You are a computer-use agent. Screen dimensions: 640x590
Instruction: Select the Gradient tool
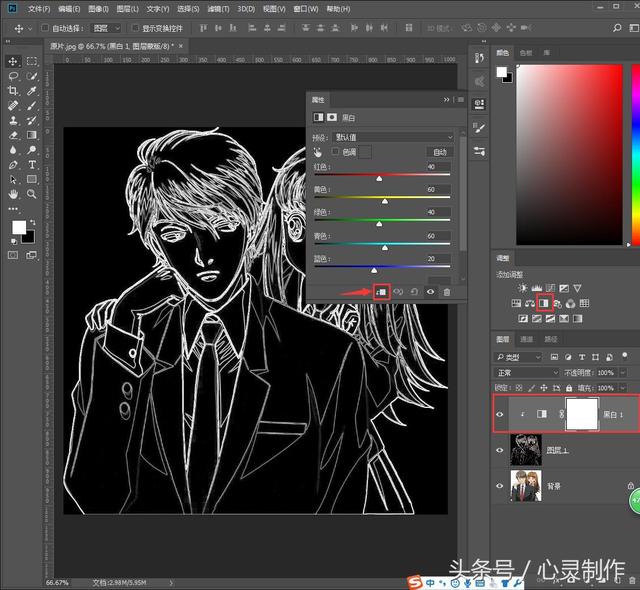(32, 135)
